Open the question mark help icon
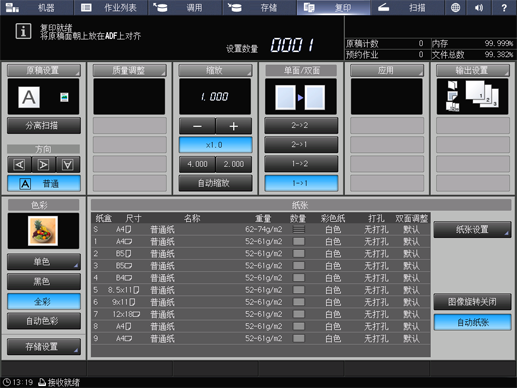 (504, 7)
